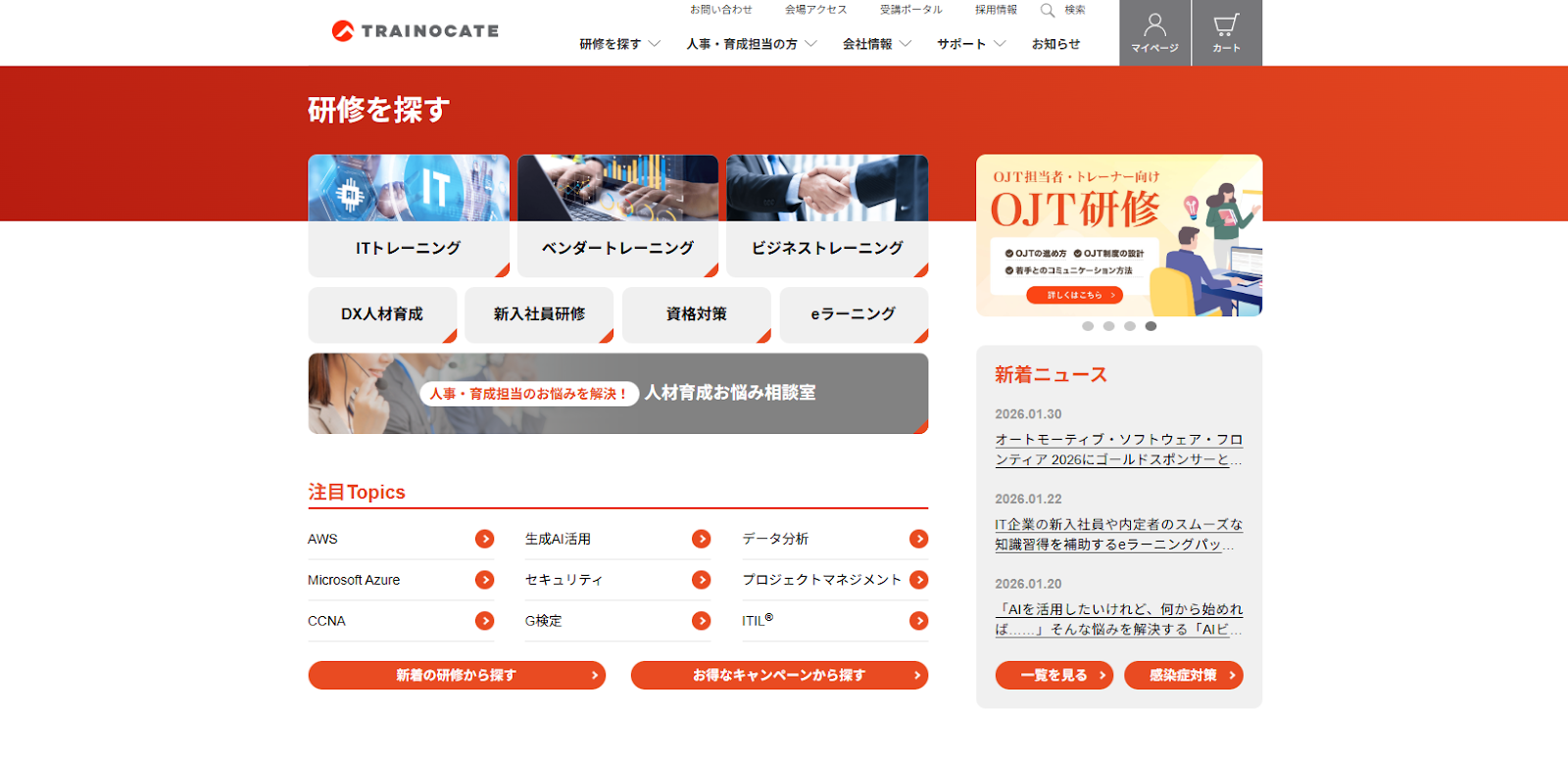Open 生成AI活用 topic link

click(x=558, y=539)
